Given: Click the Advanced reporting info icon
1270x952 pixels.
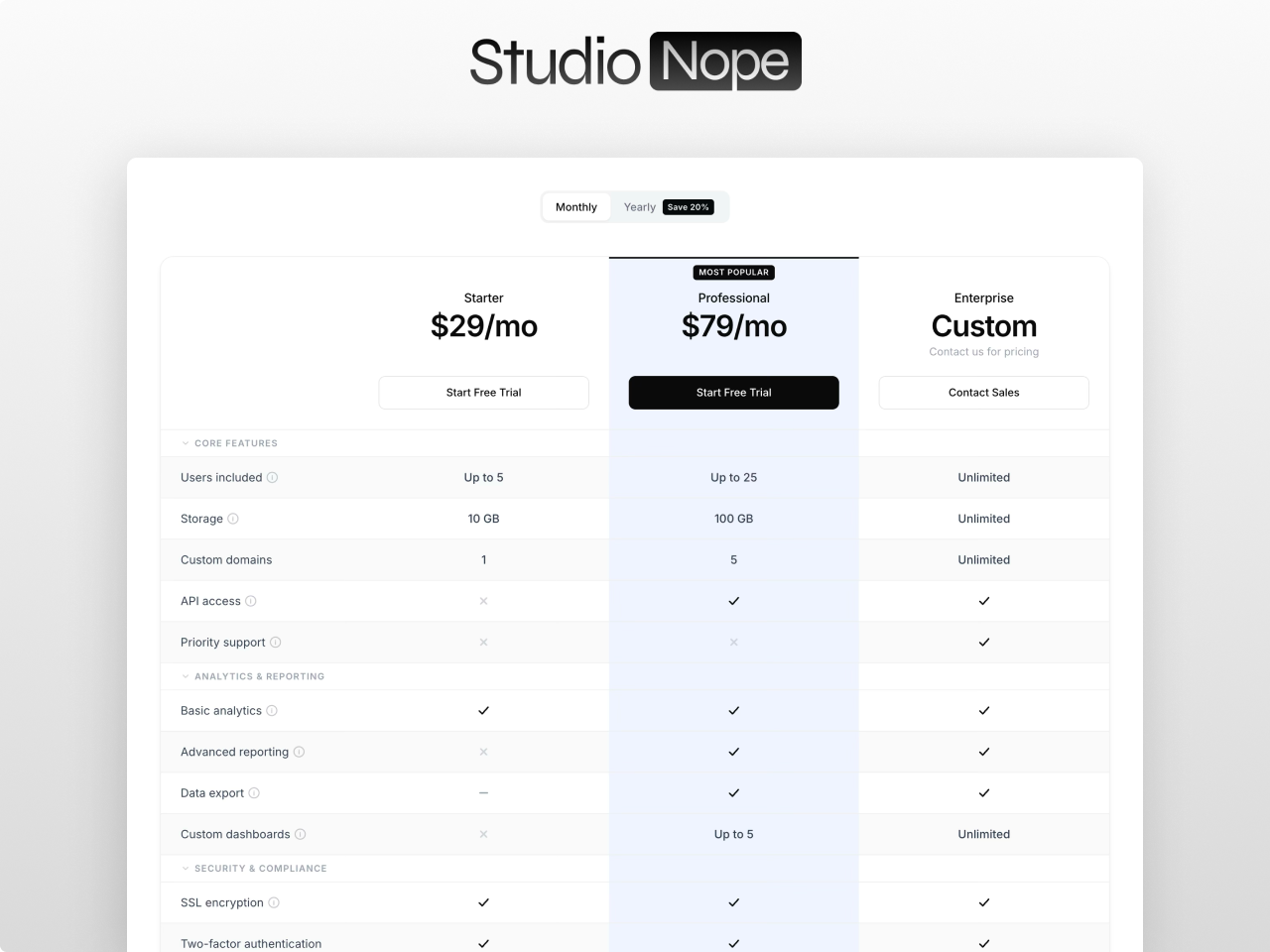Looking at the screenshot, I should click(x=300, y=752).
